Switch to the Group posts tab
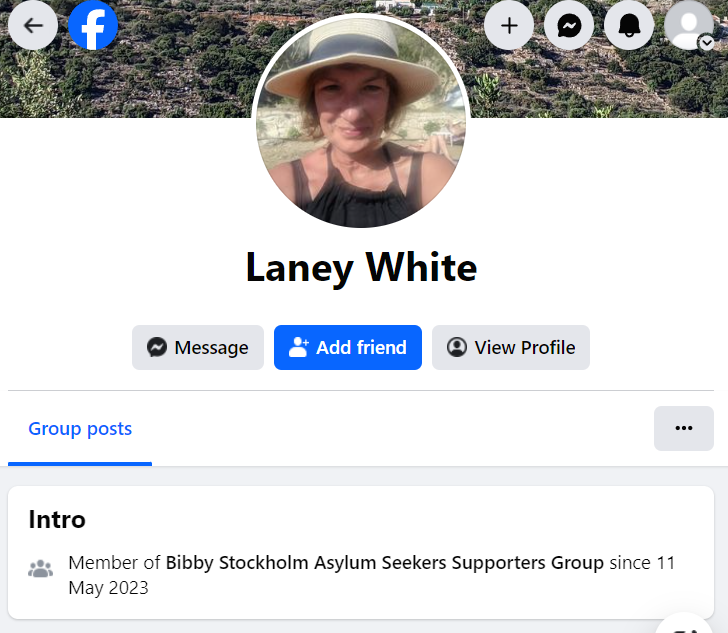 80,429
